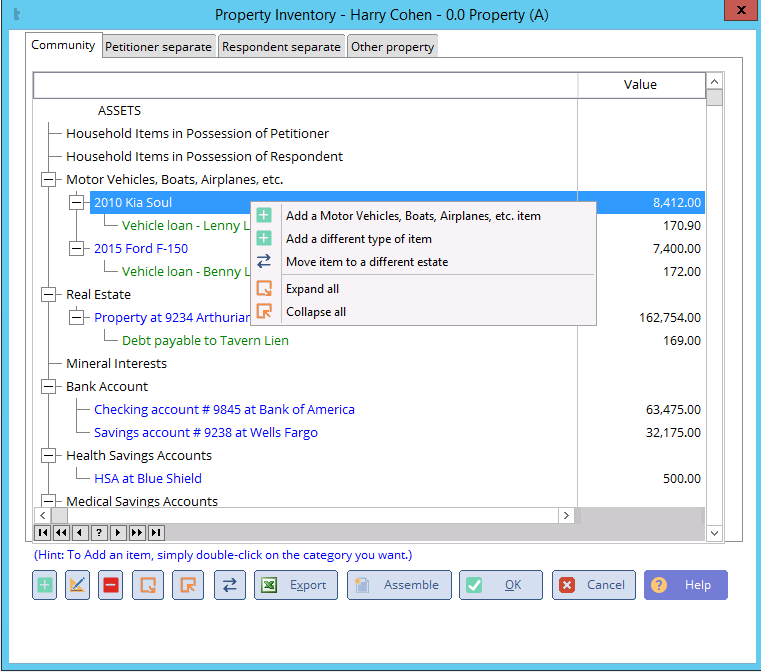Select Checking account # 9845 at Bank of America
761x672 pixels.
click(224, 410)
